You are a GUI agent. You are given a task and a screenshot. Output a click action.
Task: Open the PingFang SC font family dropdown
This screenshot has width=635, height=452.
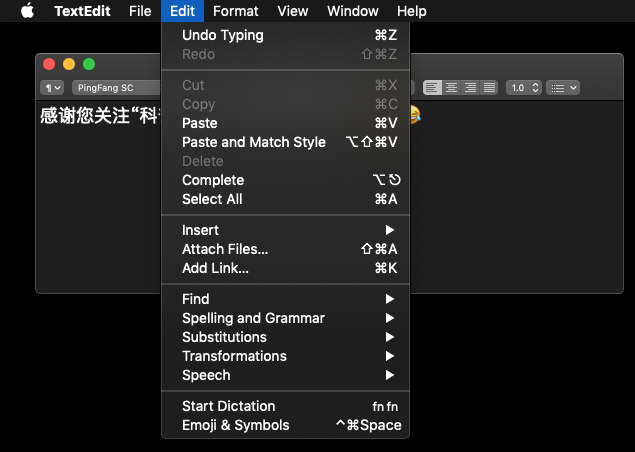pos(115,87)
